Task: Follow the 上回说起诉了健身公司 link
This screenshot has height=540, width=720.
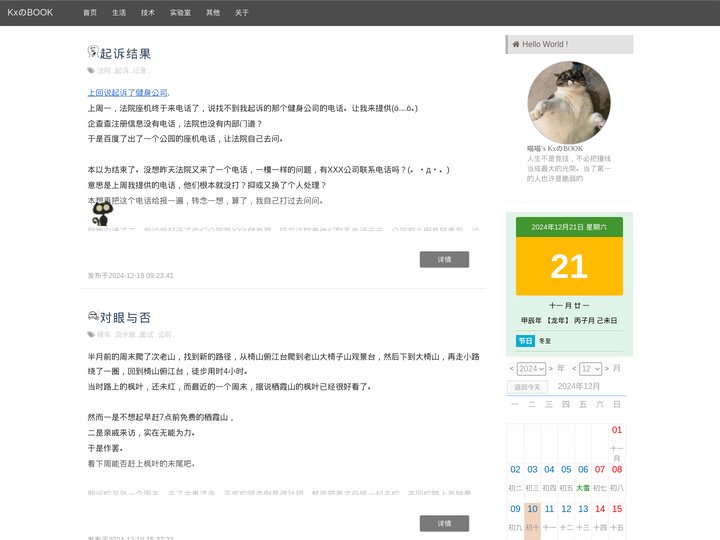Action: 128,92
